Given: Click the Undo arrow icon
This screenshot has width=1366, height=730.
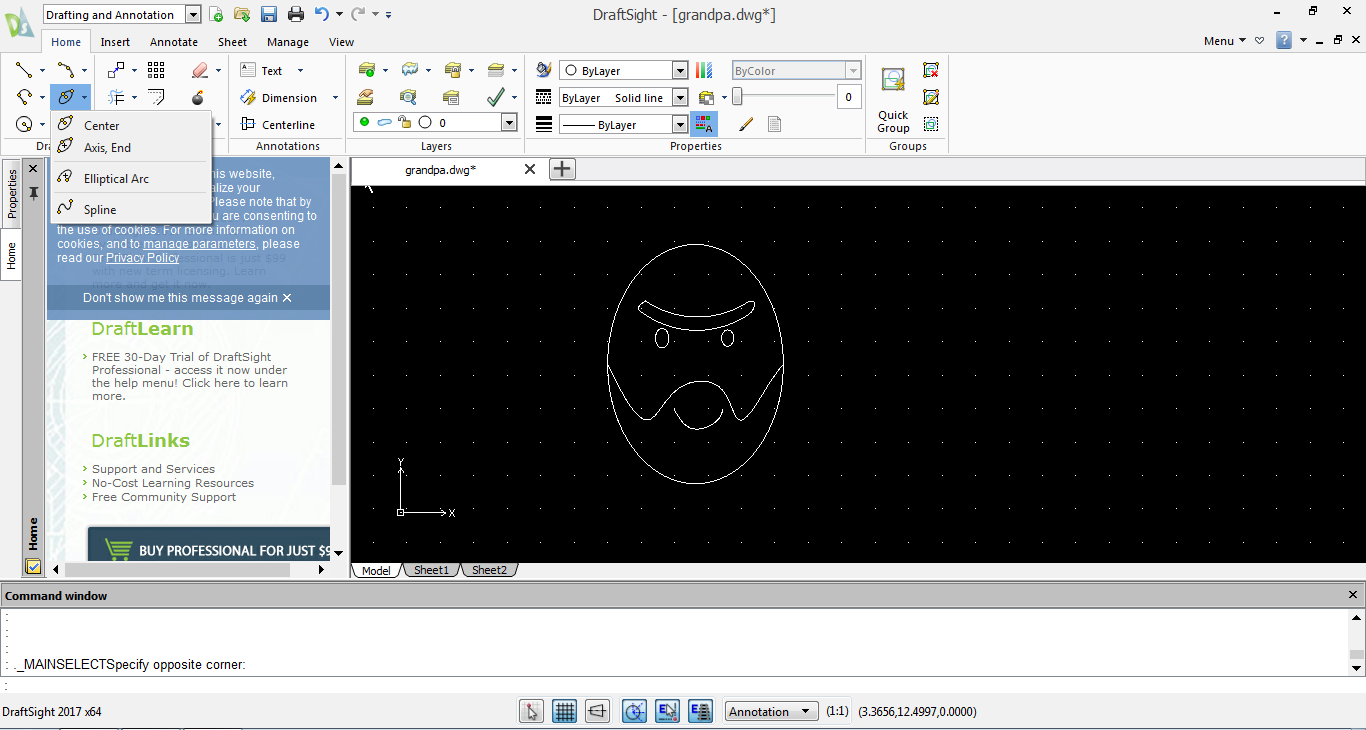Looking at the screenshot, I should pyautogui.click(x=322, y=14).
